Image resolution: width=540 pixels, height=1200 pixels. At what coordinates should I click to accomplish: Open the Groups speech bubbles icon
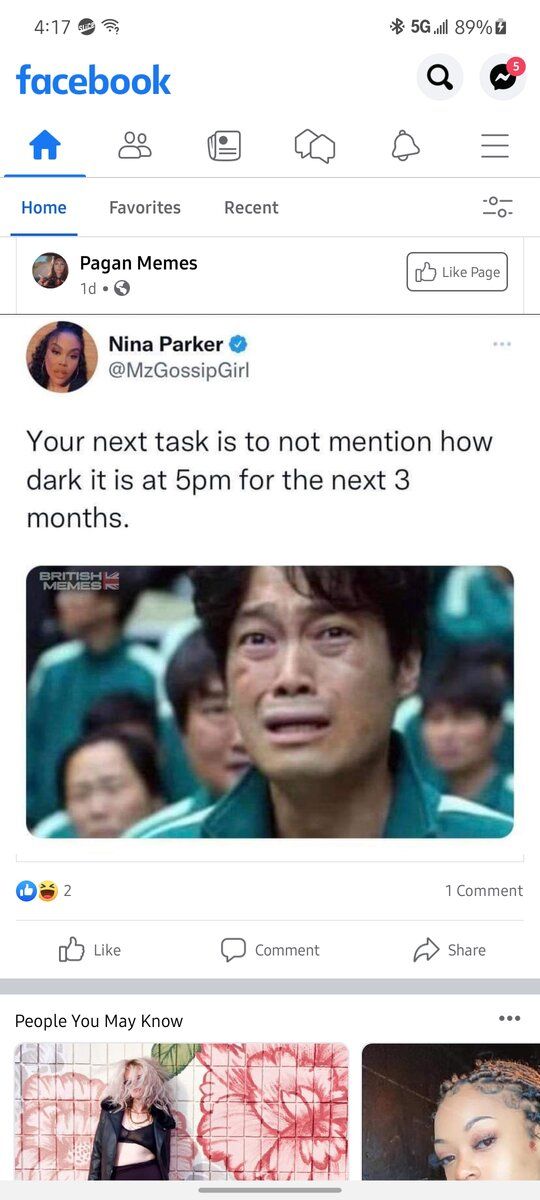coord(315,147)
